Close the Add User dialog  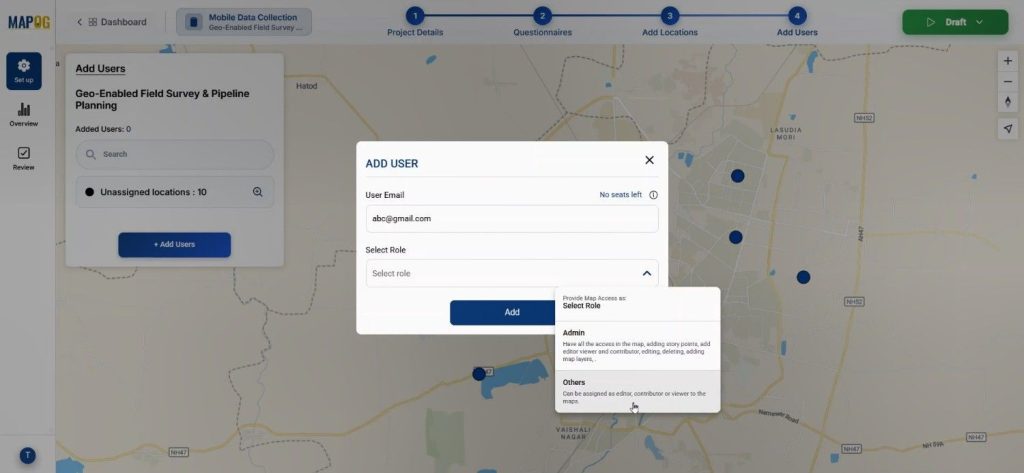tap(649, 160)
